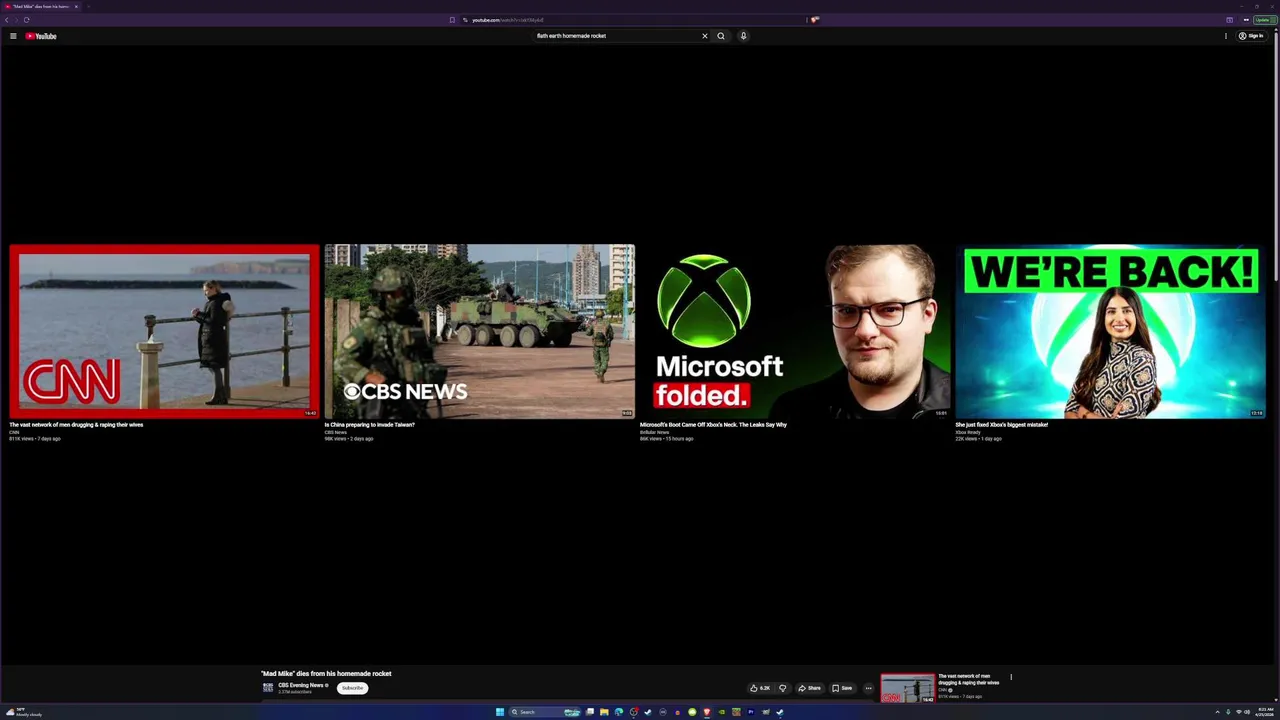Start voice search with microphone icon
The height and width of the screenshot is (720, 1280).
pyautogui.click(x=743, y=36)
